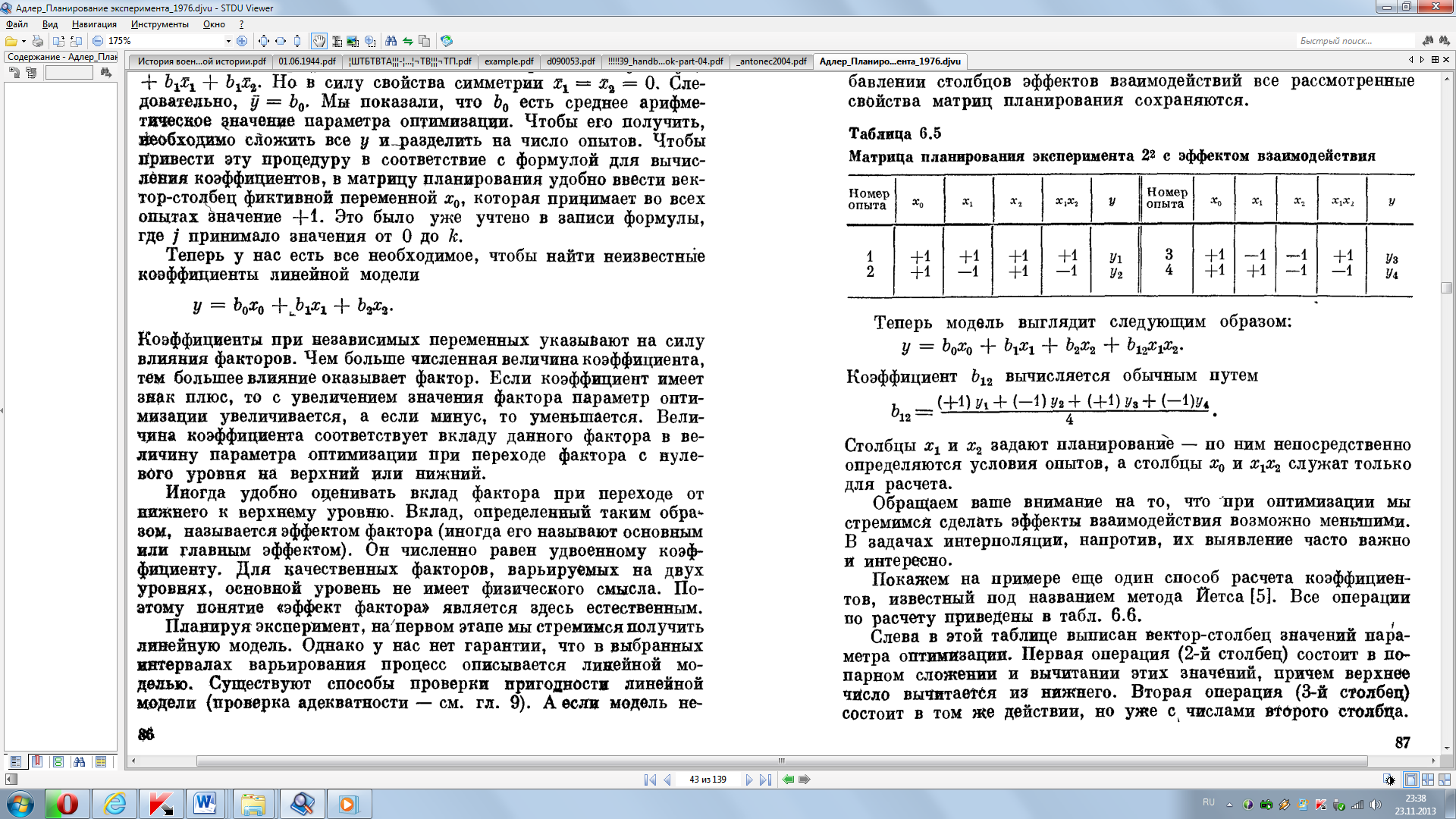This screenshot has height=819, width=1456.
Task: Go to last page button
Action: click(x=765, y=780)
